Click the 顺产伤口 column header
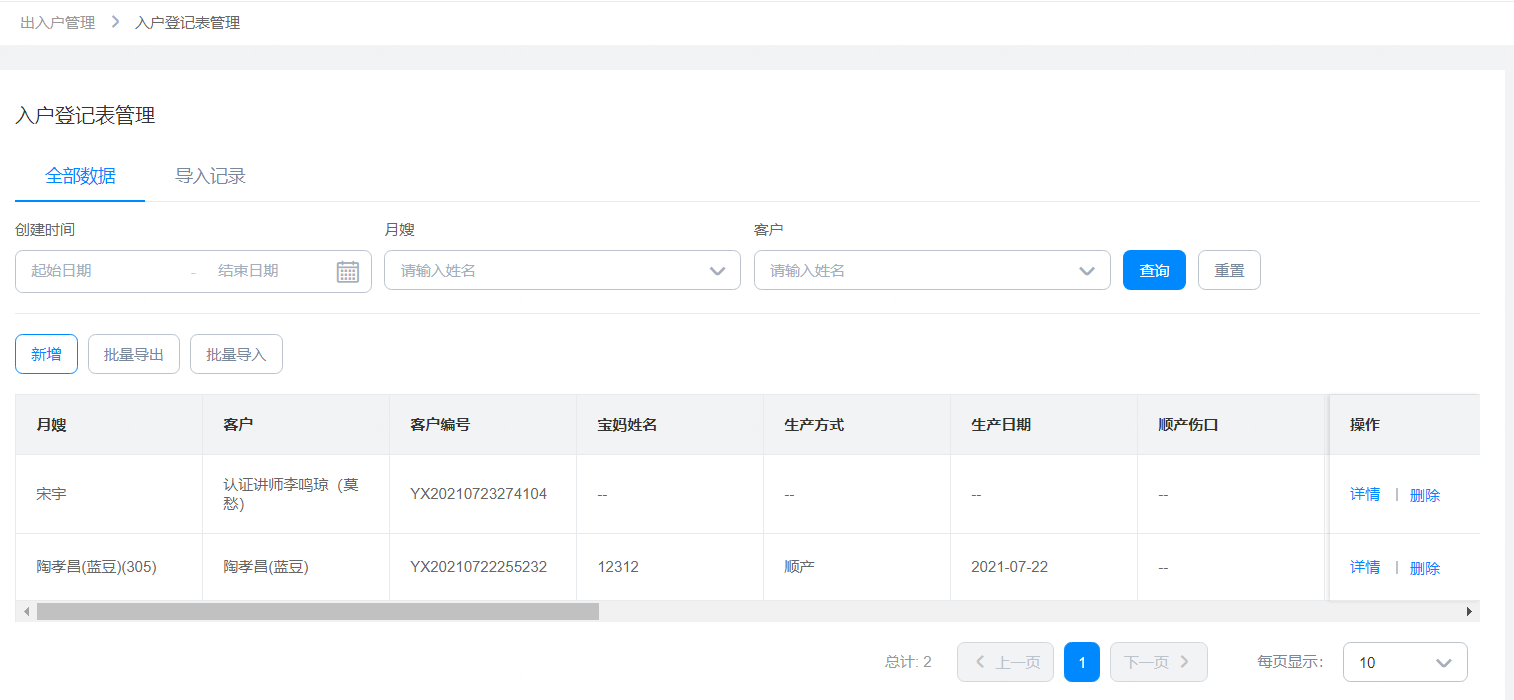1514x700 pixels. pyautogui.click(x=1232, y=425)
